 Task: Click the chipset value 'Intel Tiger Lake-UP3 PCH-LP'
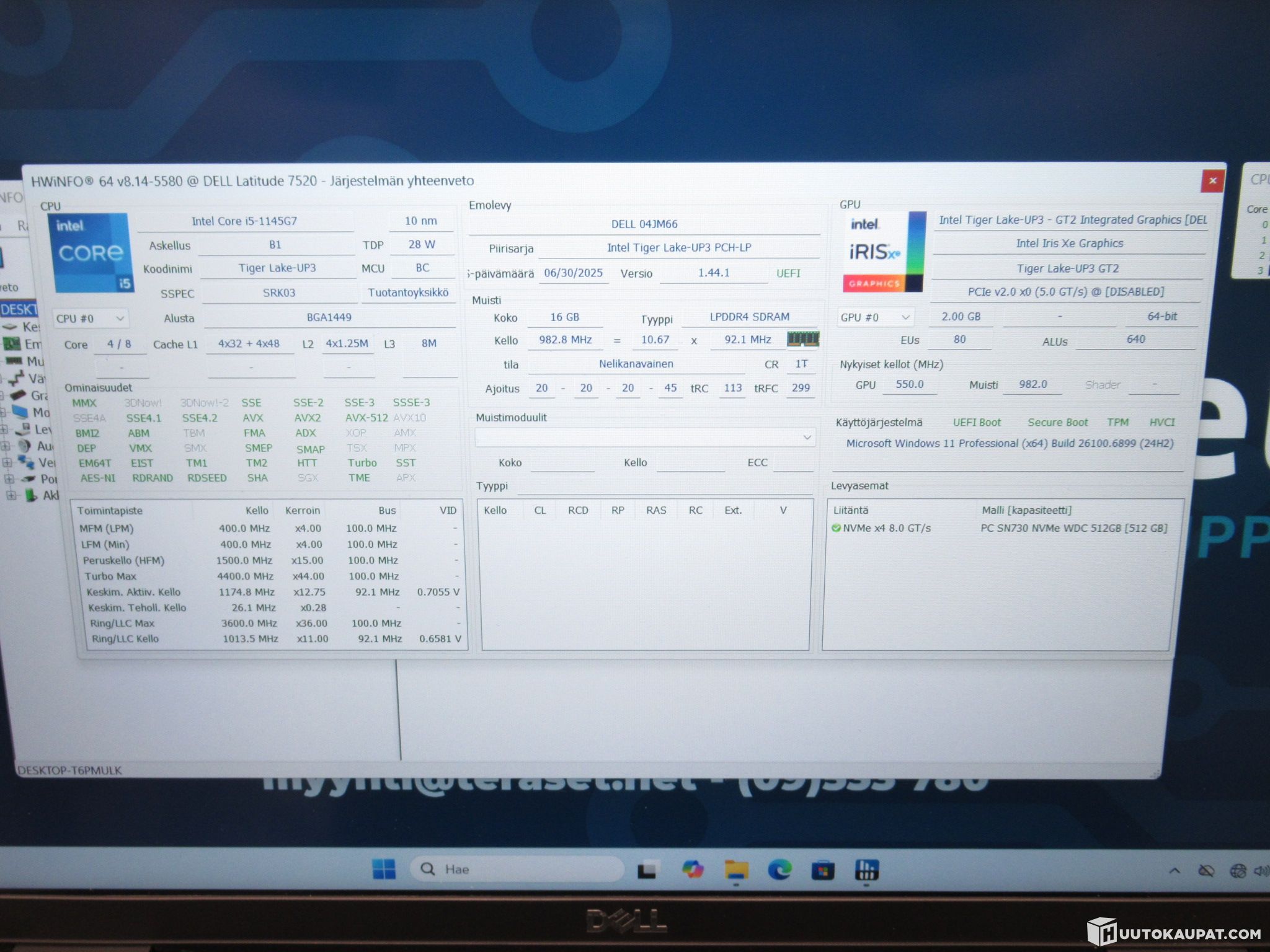679,248
